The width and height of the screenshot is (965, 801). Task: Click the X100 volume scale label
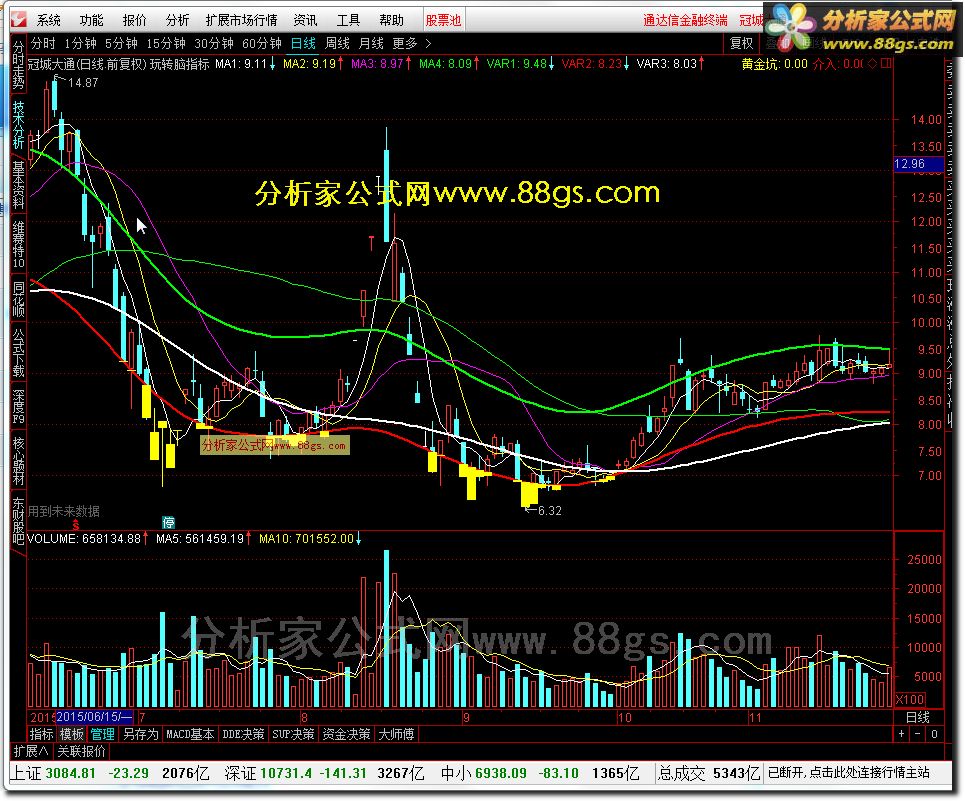pyautogui.click(x=910, y=699)
